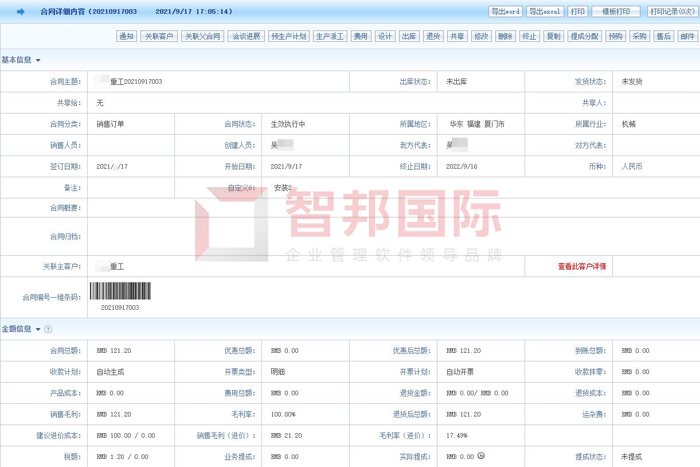Viewport: 700px width, 467px height.
Task: Click the clock icon beside 实际提成 amount
Action: (482, 456)
